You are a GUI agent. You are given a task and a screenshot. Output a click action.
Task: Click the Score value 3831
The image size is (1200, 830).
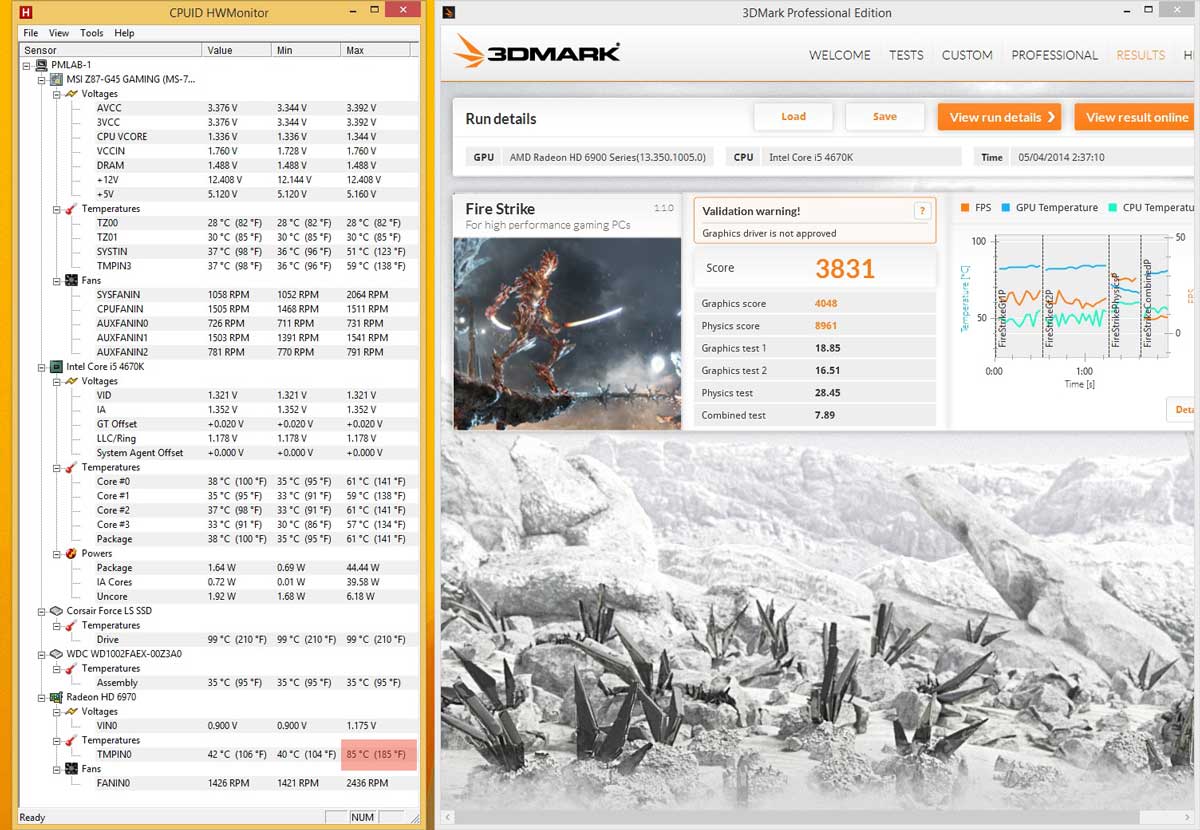click(x=845, y=268)
